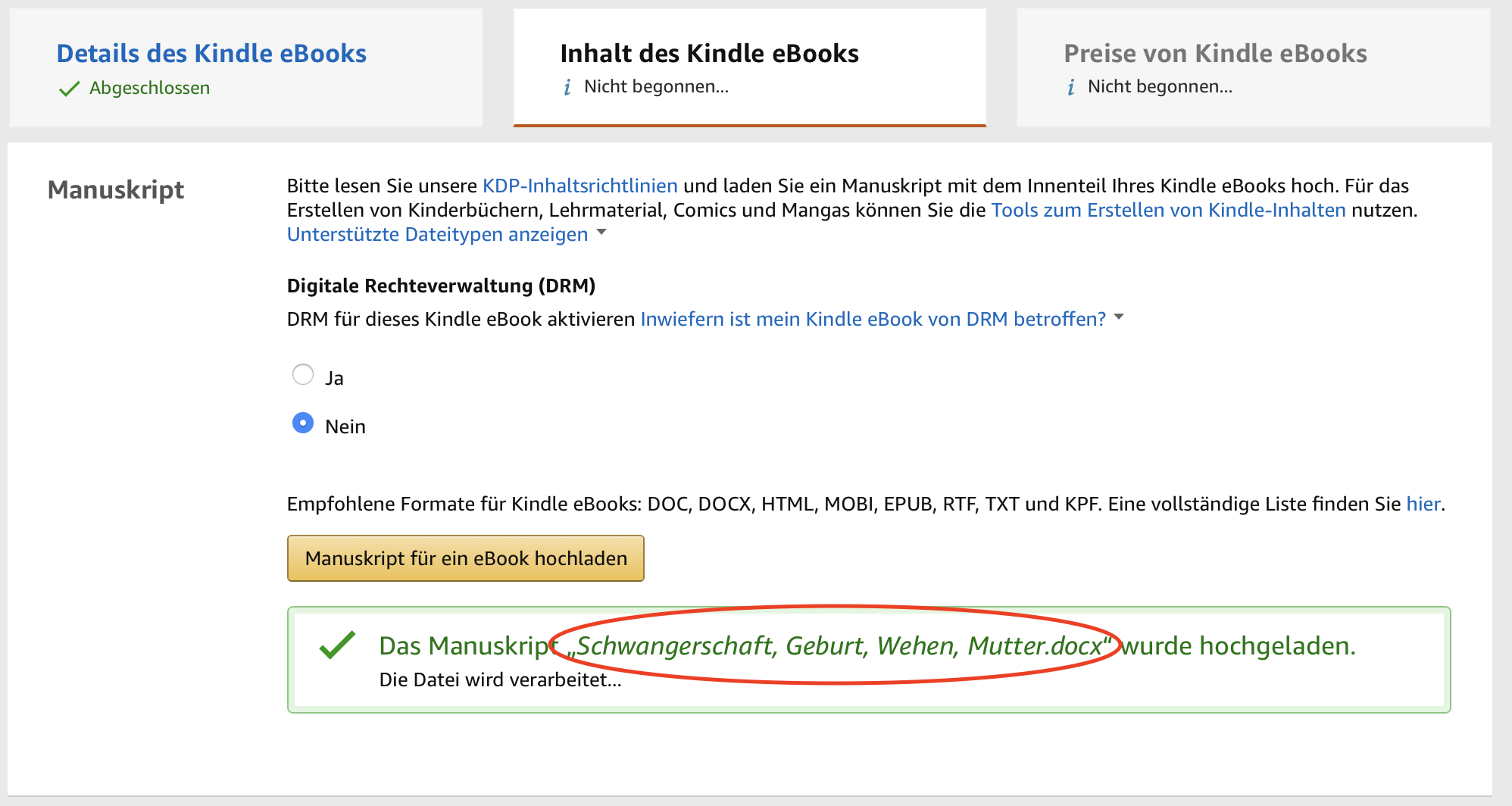
Task: Click the Die Datei wird verarbeitet status text
Action: (501, 679)
